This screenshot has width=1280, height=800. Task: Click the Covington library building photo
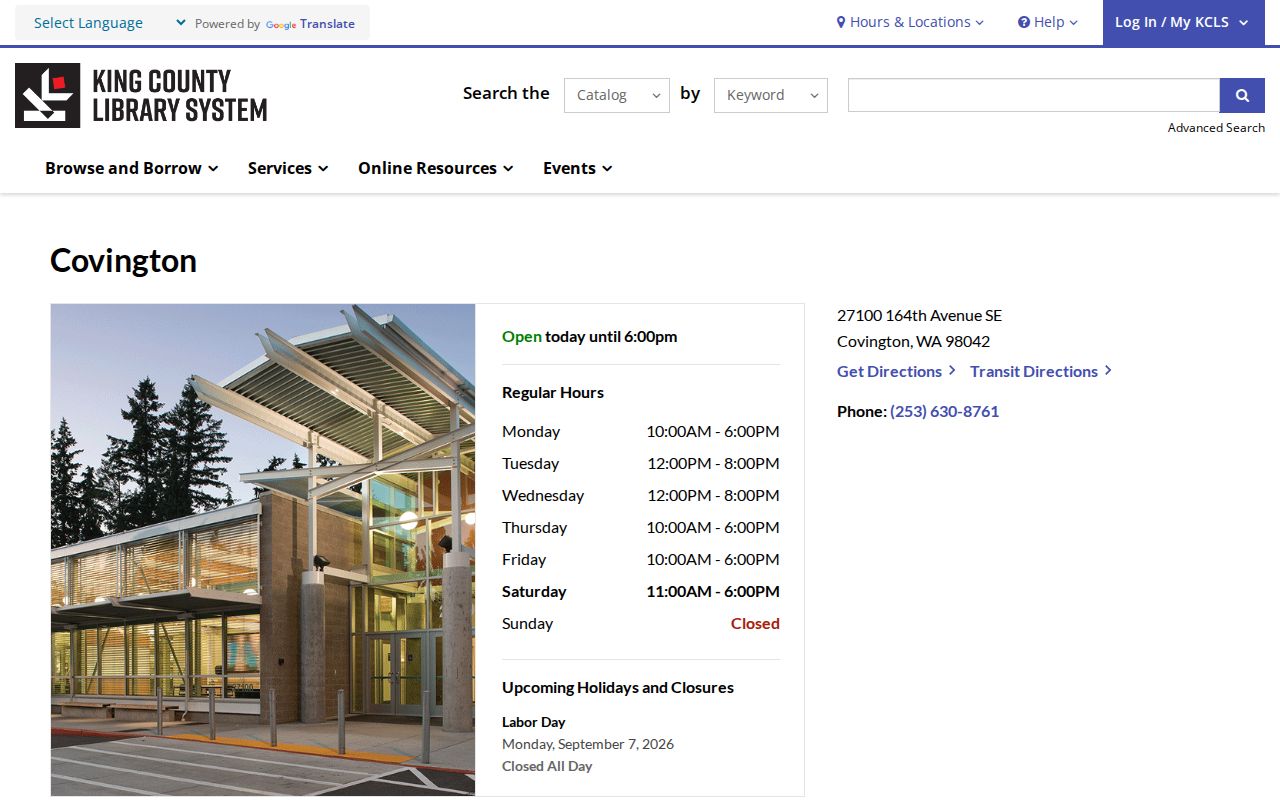(x=263, y=550)
